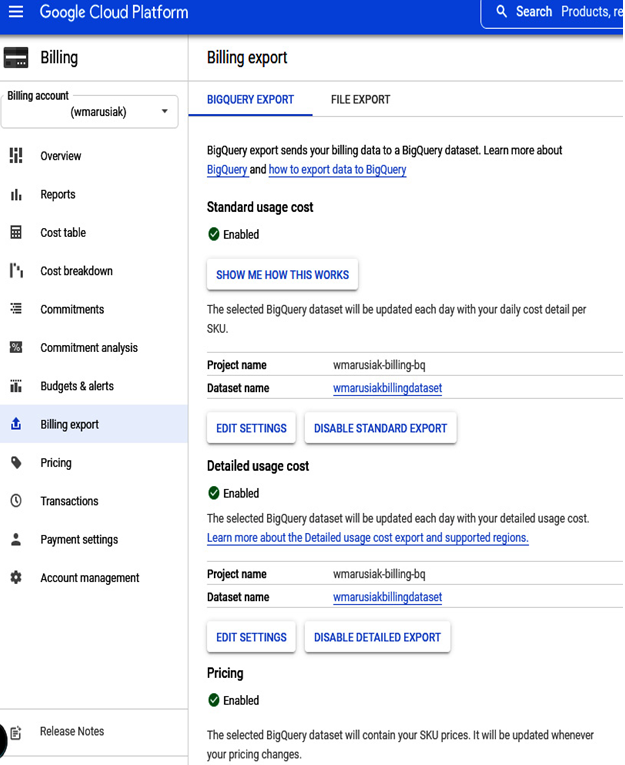Click Show Me How This Works button
This screenshot has width=625, height=765.
coord(282,275)
